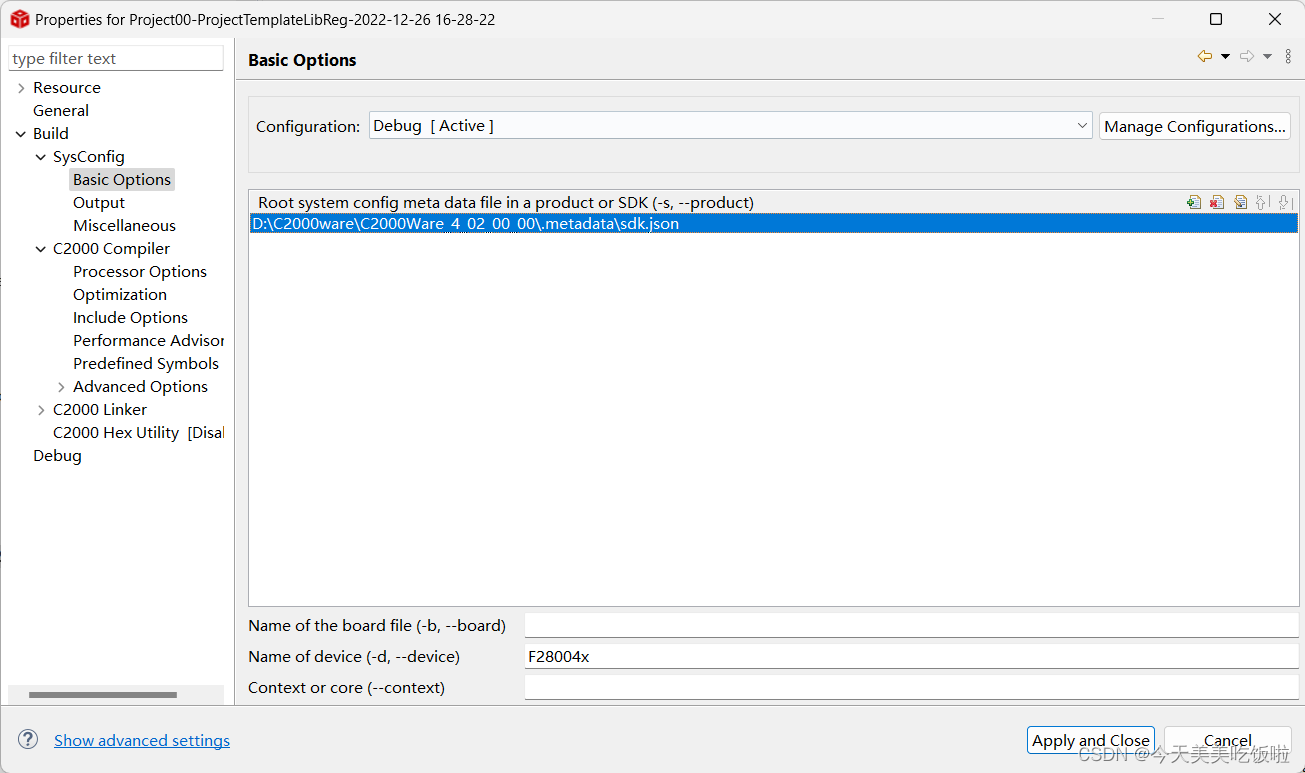The width and height of the screenshot is (1305, 773).
Task: Select Performance Advisor
Action: click(x=148, y=341)
